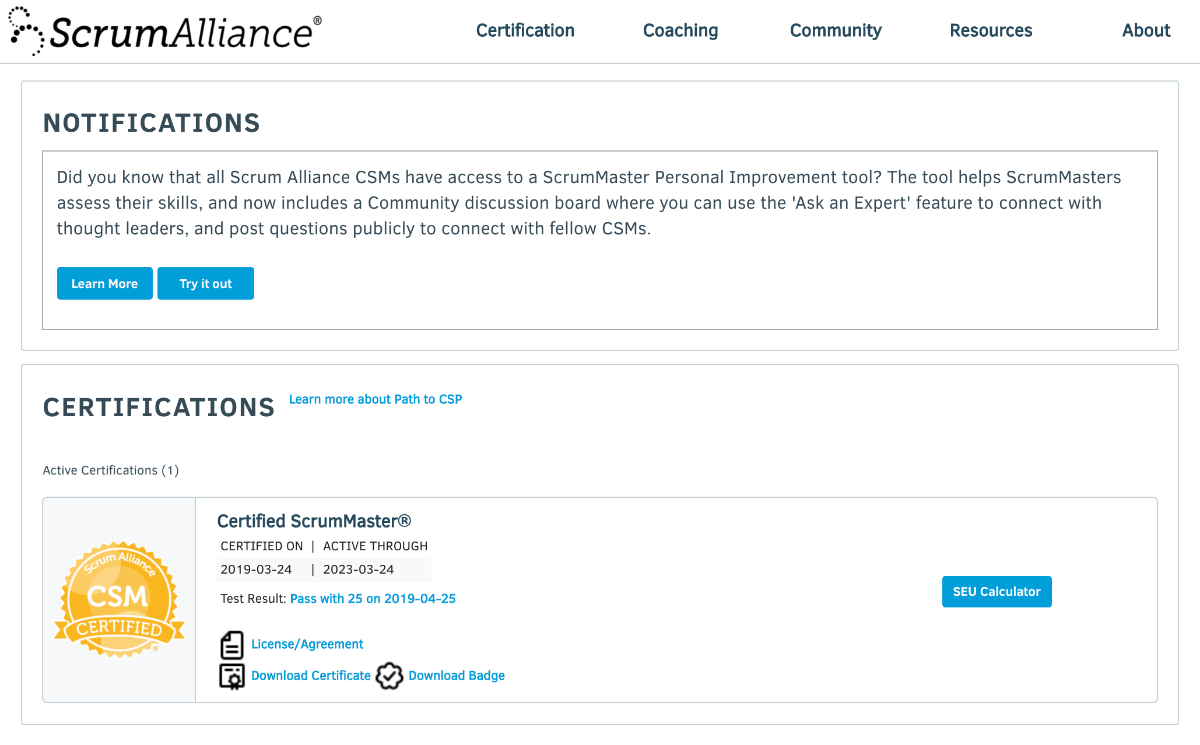Image resolution: width=1200 pixels, height=745 pixels.
Task: Click the Active Certifications (1) label
Action: point(111,470)
